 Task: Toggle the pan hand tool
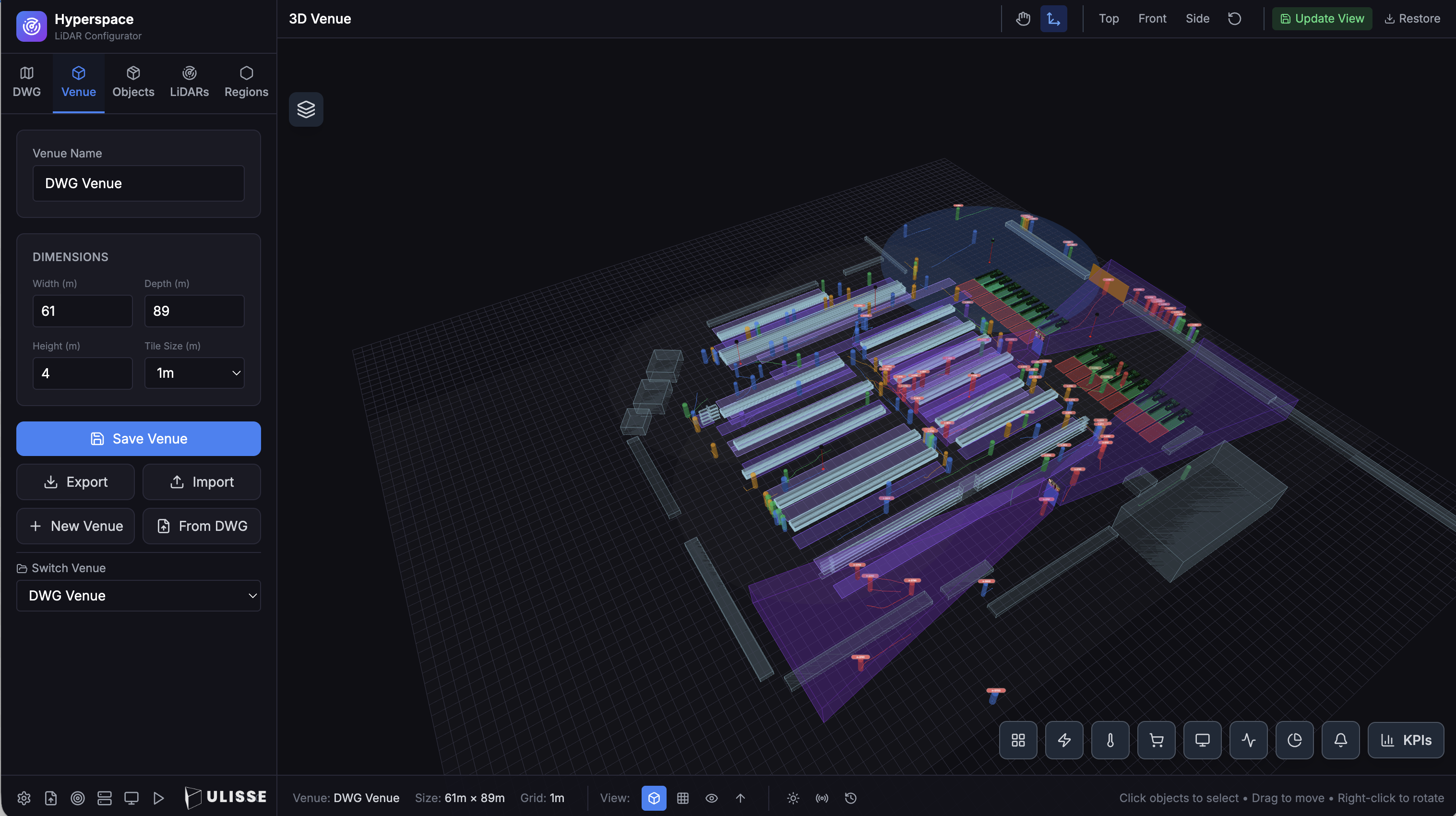pos(1023,19)
